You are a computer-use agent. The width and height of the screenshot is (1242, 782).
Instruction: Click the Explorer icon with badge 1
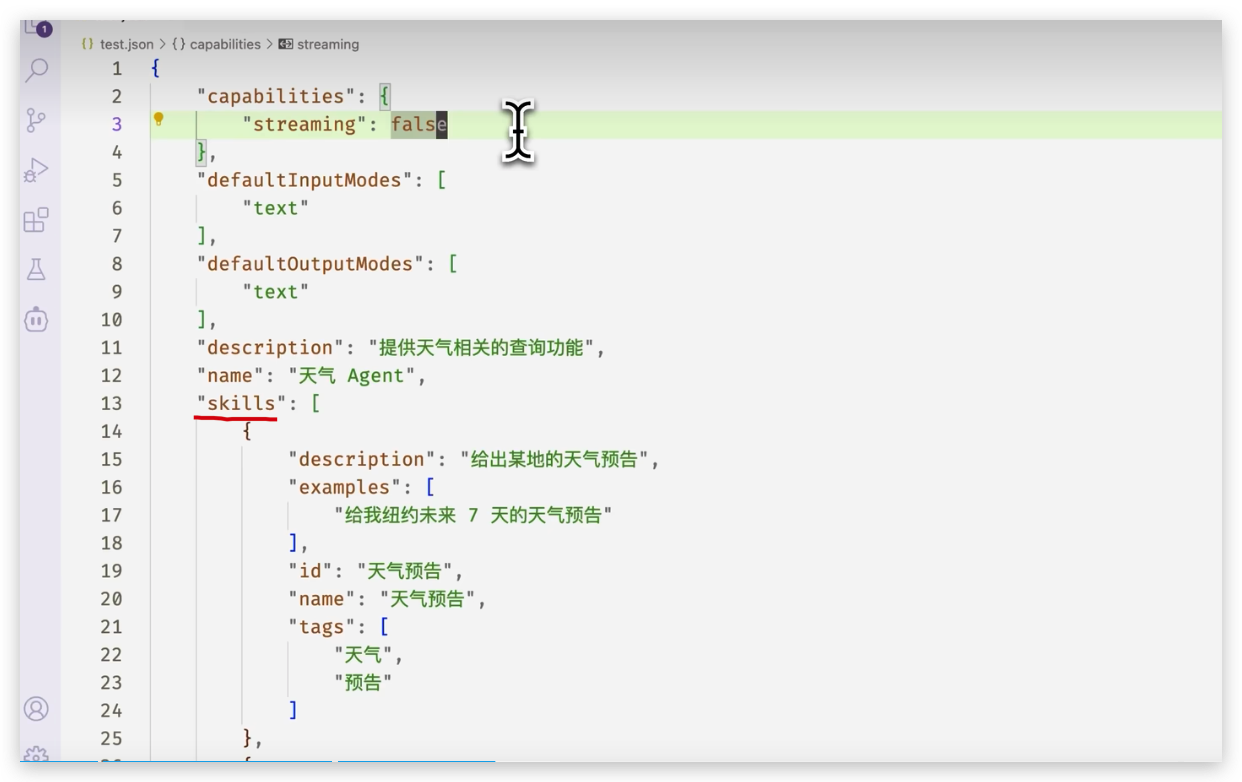point(37,28)
